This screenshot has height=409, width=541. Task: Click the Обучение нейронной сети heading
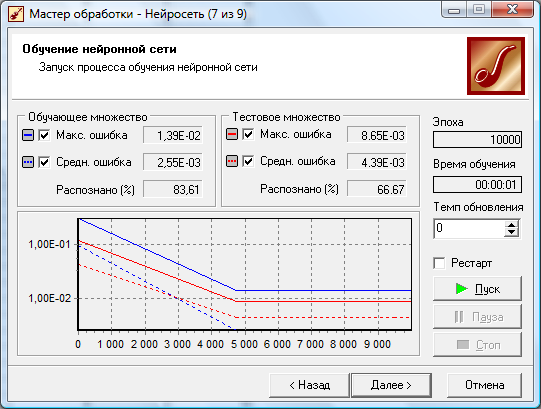(x=99, y=49)
